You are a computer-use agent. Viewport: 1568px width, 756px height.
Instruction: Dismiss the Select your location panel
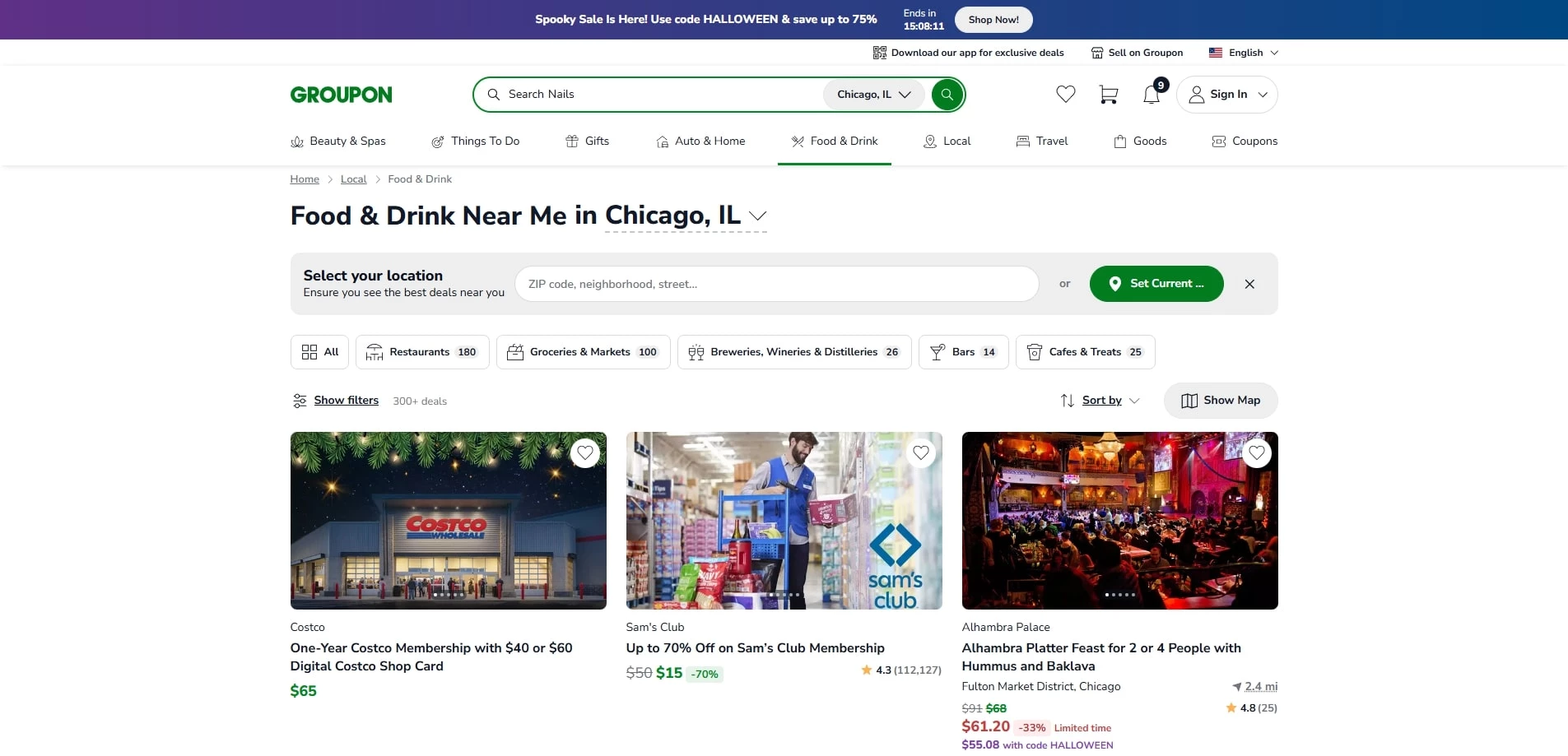coord(1249,283)
